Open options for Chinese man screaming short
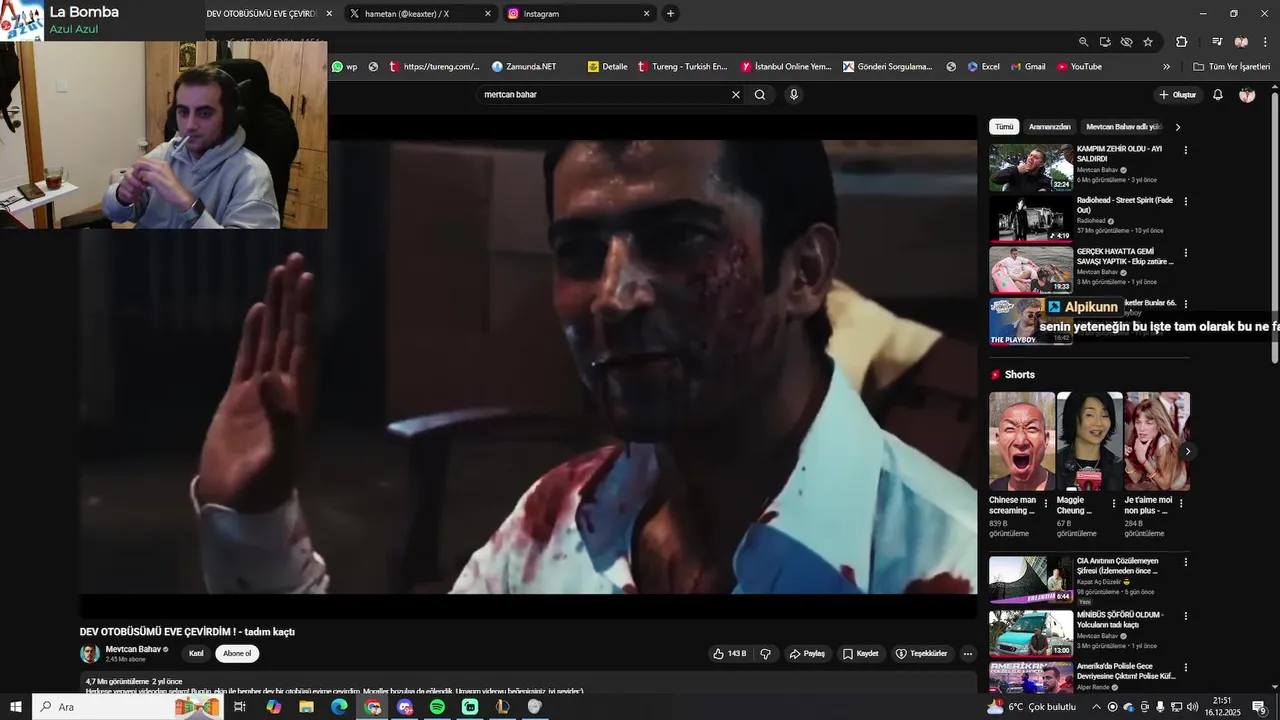This screenshot has height=720, width=1280. click(1046, 503)
